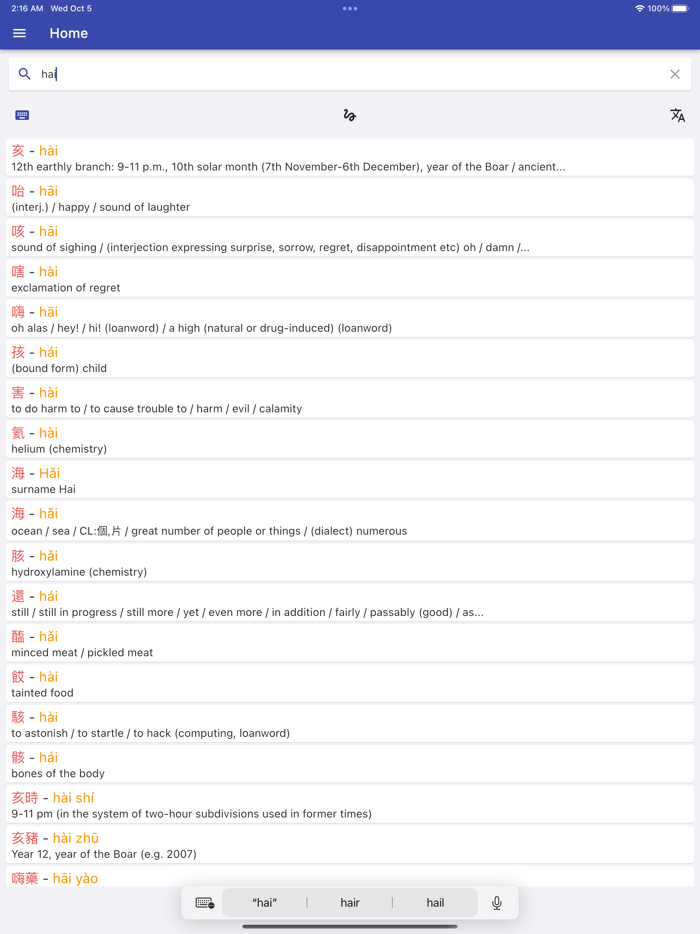Open entry 胲 hydroxylamine (chemistry)
Image resolution: width=700 pixels, height=934 pixels.
coord(350,563)
